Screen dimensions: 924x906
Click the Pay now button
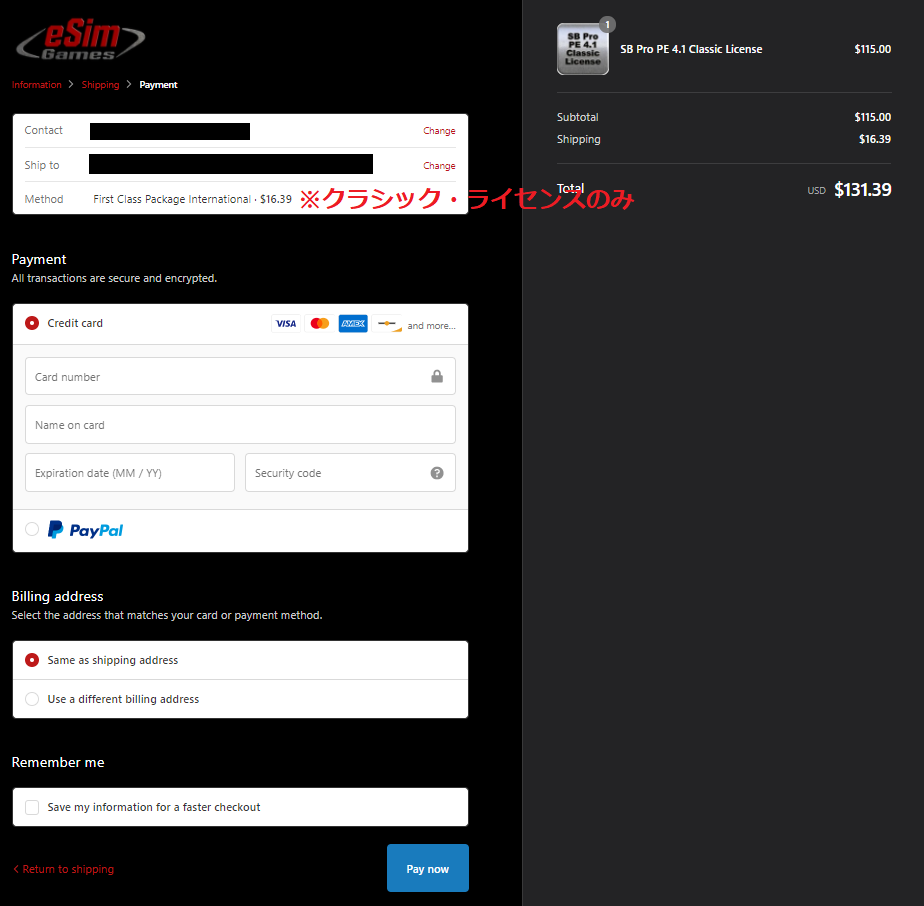(x=428, y=868)
